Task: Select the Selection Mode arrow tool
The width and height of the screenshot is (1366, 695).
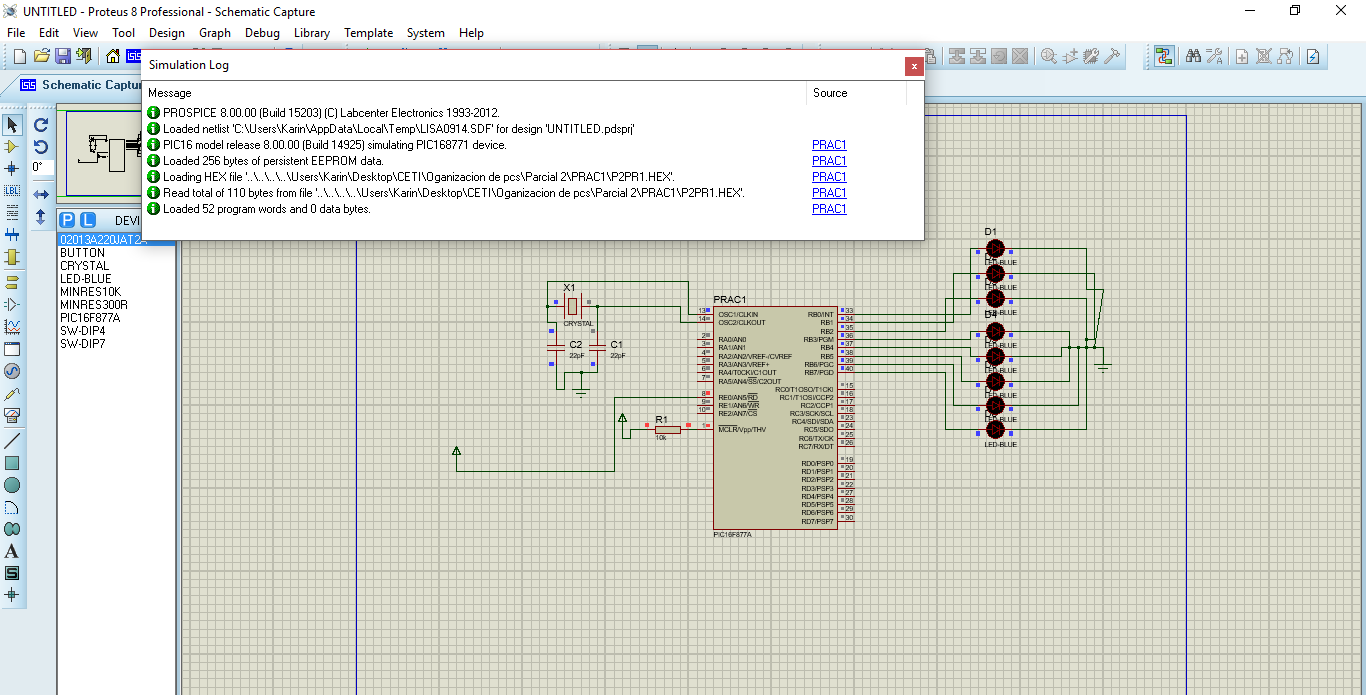Action: tap(12, 125)
